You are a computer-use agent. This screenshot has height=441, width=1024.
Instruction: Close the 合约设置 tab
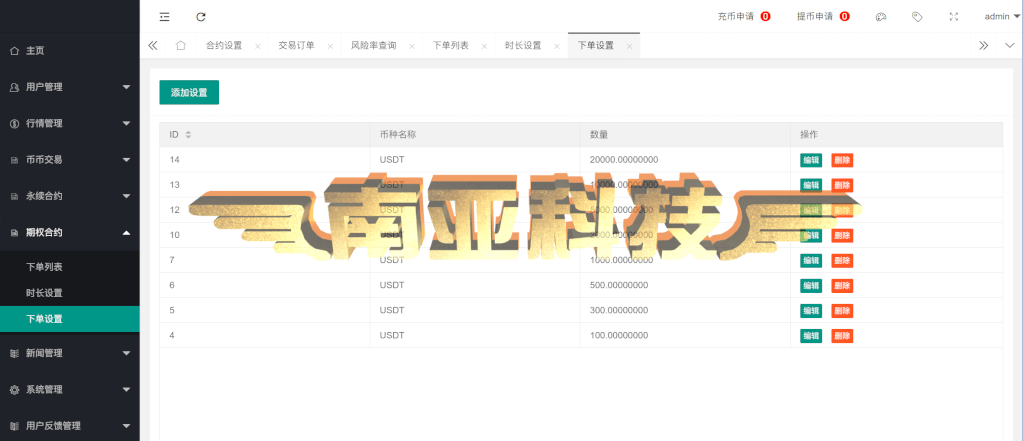257,46
